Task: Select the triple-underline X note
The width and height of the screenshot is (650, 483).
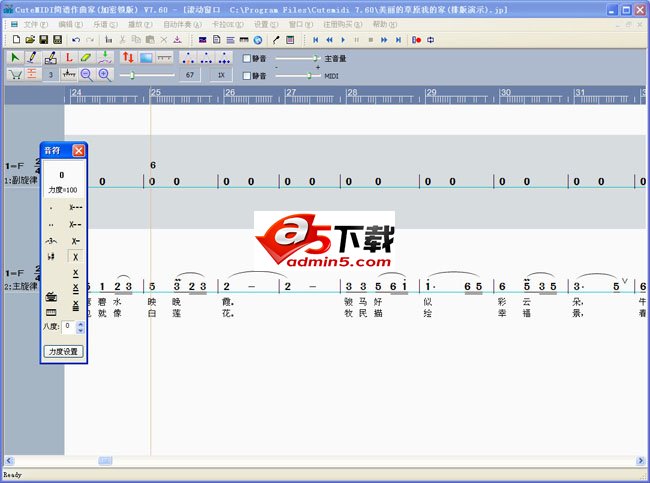Action: tap(75, 306)
